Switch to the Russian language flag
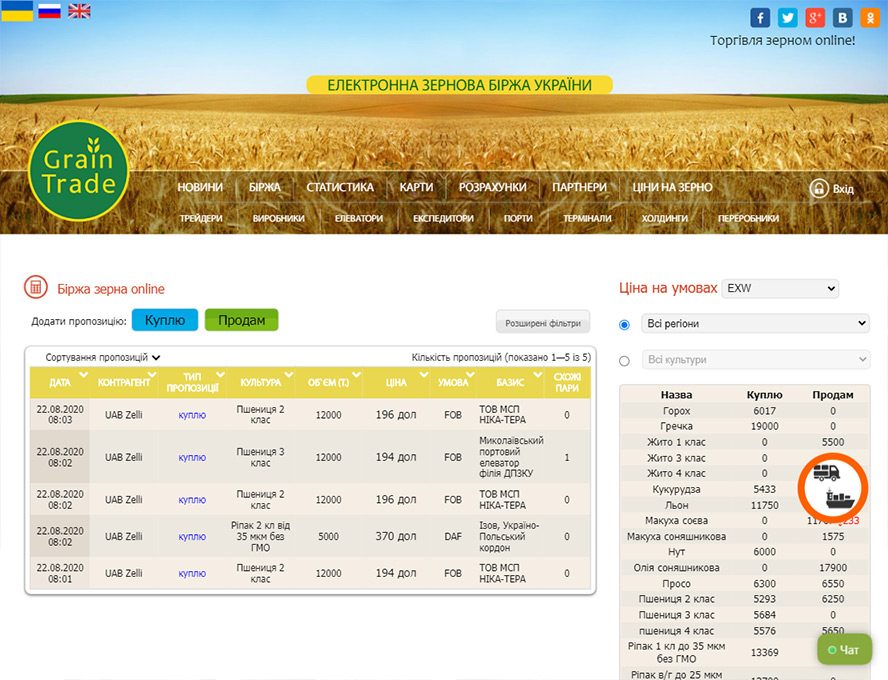This screenshot has width=888, height=680. coord(49,11)
